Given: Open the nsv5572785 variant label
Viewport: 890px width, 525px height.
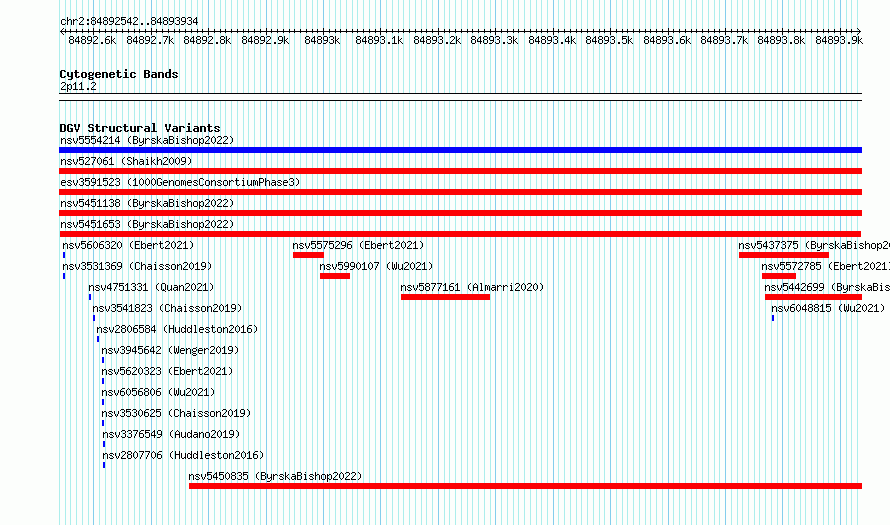Looking at the screenshot, I should click(825, 266).
